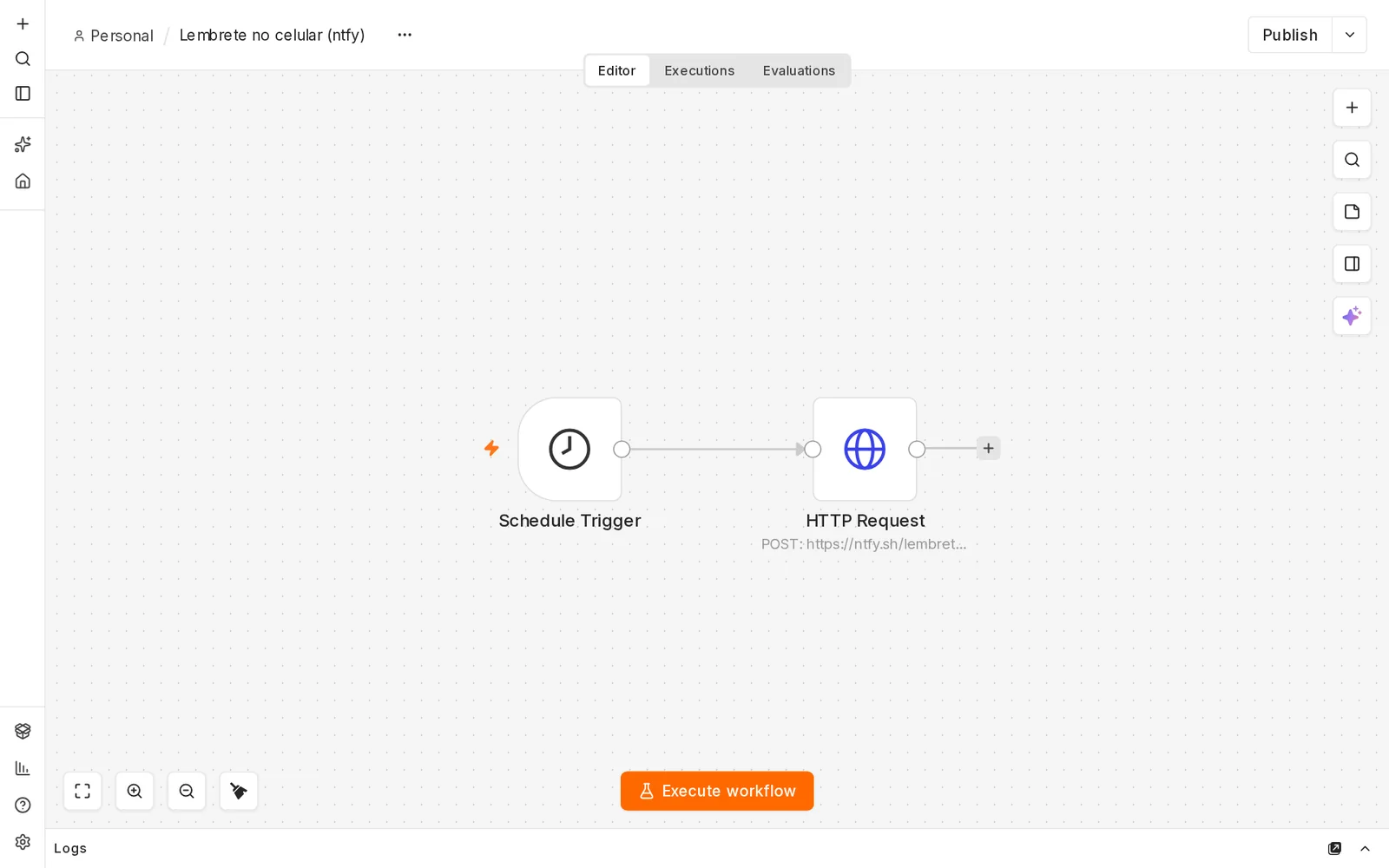This screenshot has height=868, width=1389.
Task: Open the help question mark icon
Action: point(23,805)
